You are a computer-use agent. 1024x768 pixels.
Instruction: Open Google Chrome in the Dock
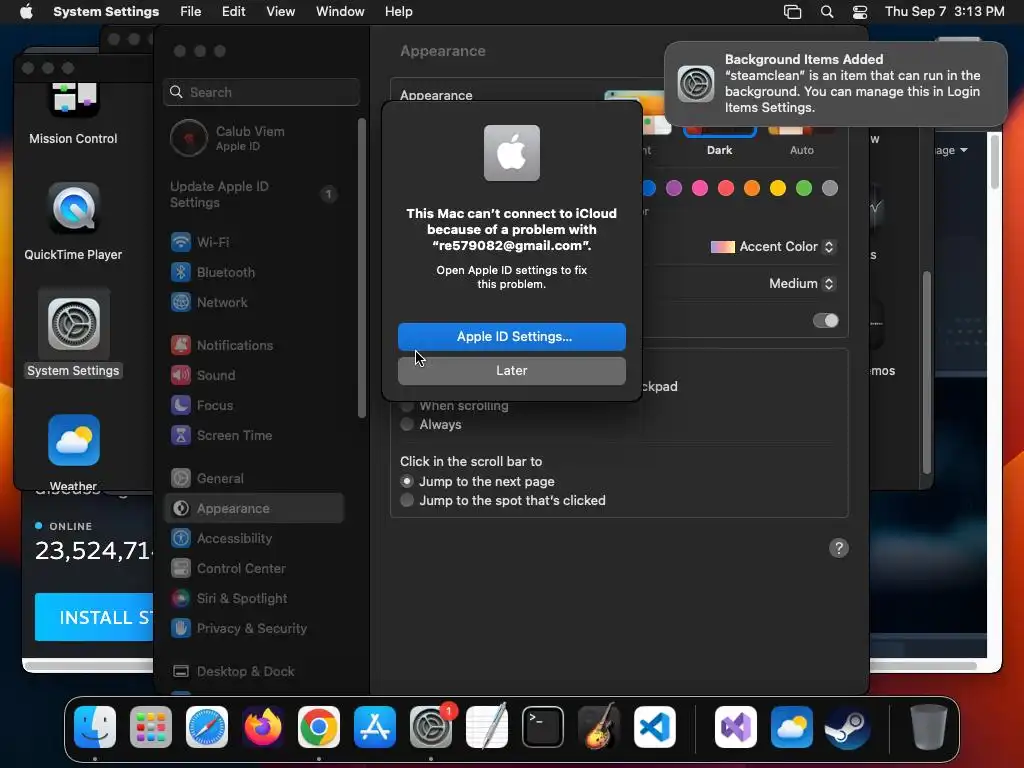pos(319,727)
